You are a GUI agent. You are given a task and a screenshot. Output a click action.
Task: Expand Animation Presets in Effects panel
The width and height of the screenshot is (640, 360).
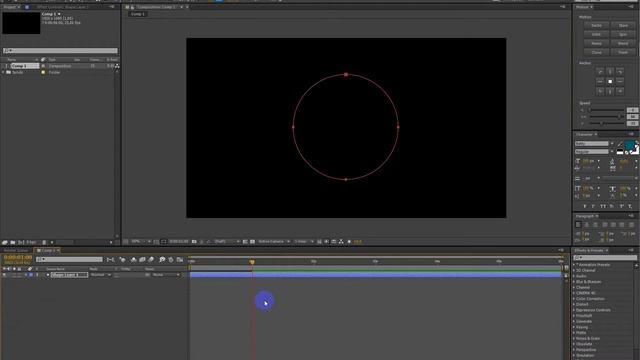pyautogui.click(x=574, y=265)
